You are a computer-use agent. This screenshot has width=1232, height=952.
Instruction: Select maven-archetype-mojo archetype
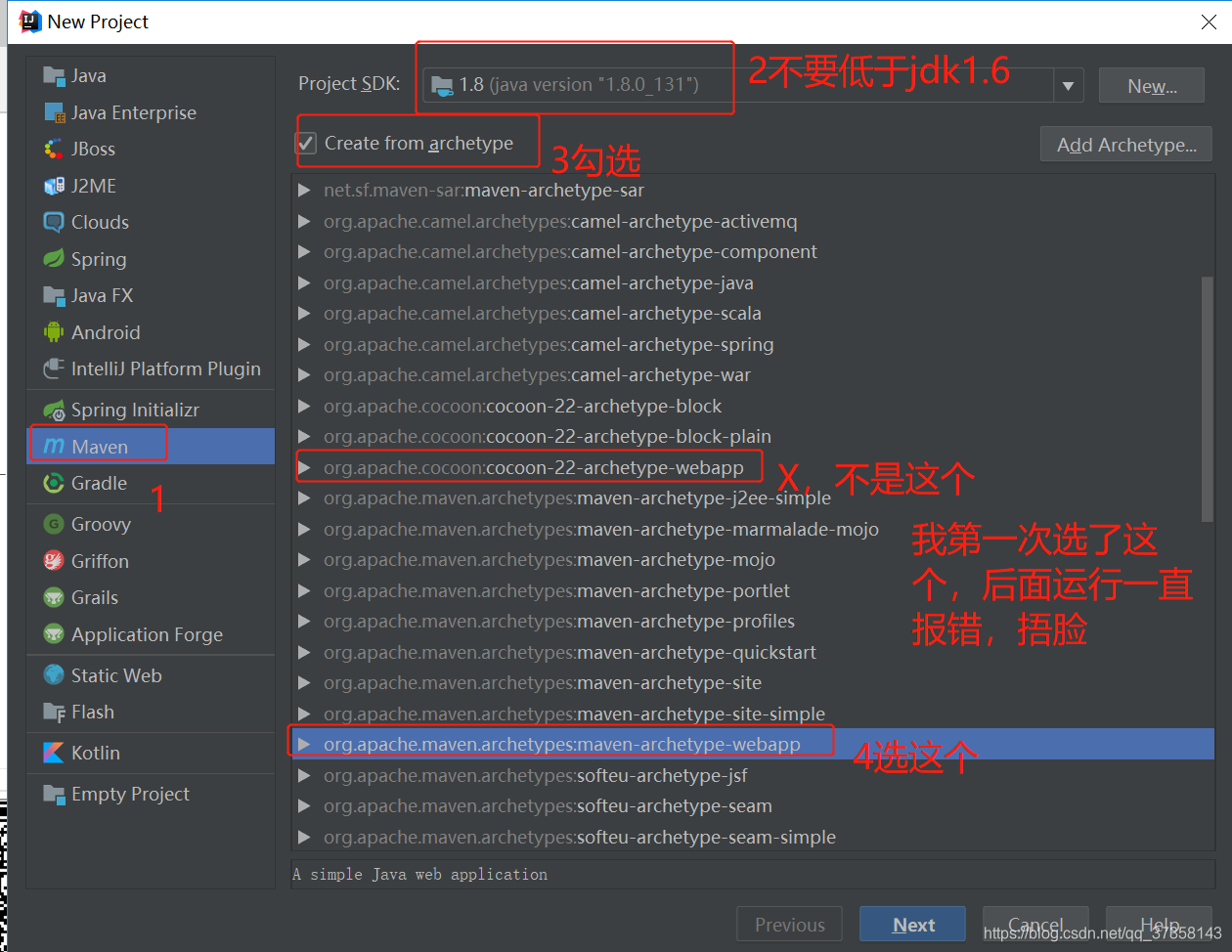(550, 560)
